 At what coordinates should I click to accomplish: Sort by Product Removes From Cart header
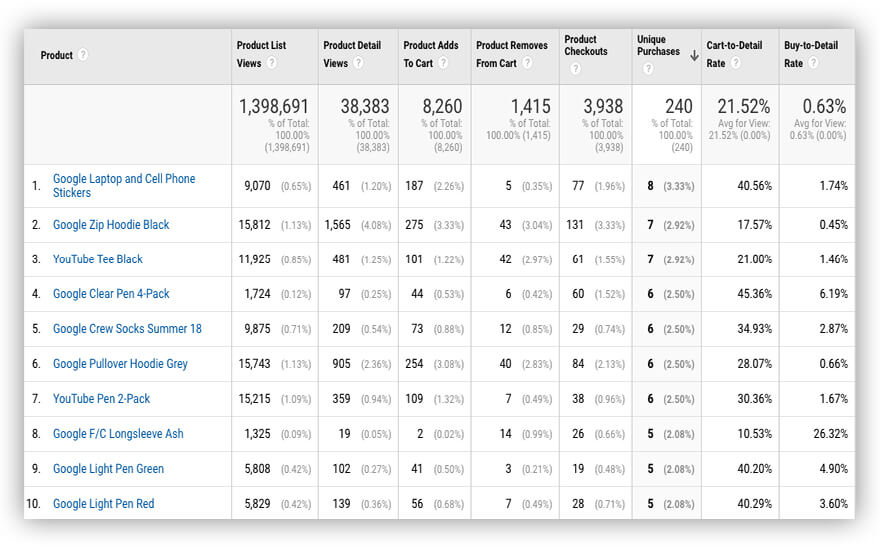(511, 54)
